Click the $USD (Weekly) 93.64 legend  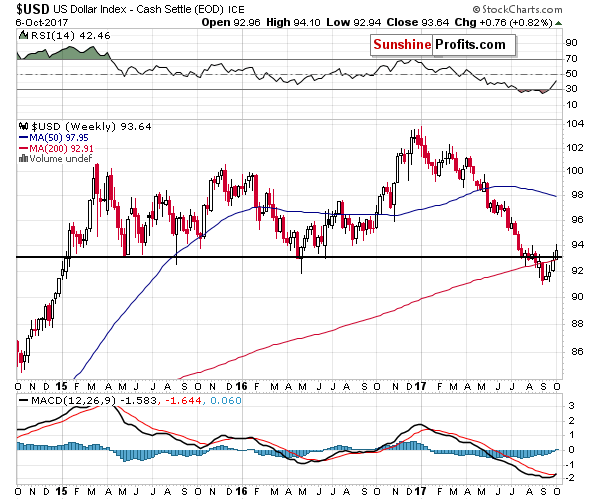[91, 127]
